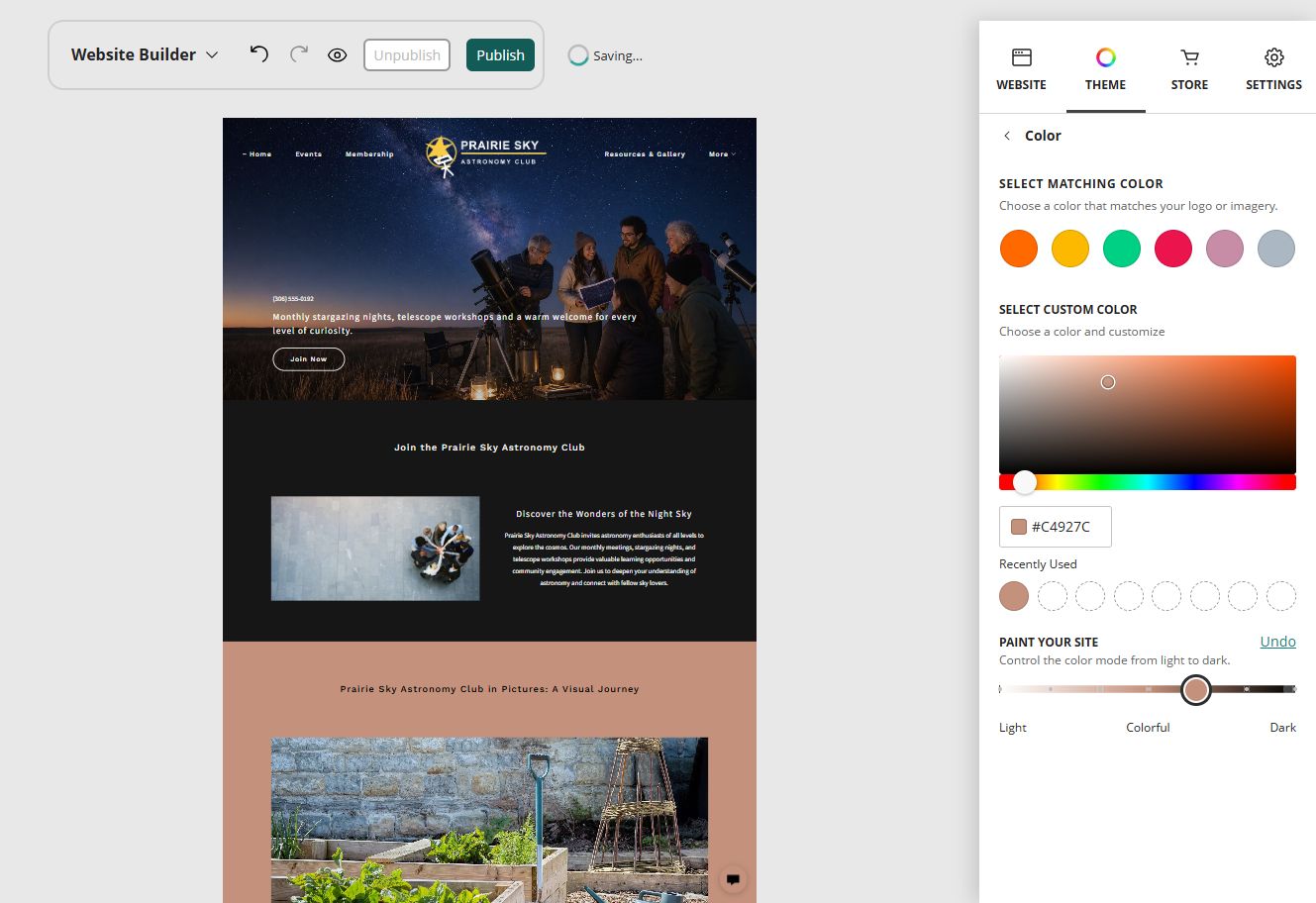The width and height of the screenshot is (1316, 903).
Task: Click the Colorful label under the paint slider
Action: (1148, 727)
